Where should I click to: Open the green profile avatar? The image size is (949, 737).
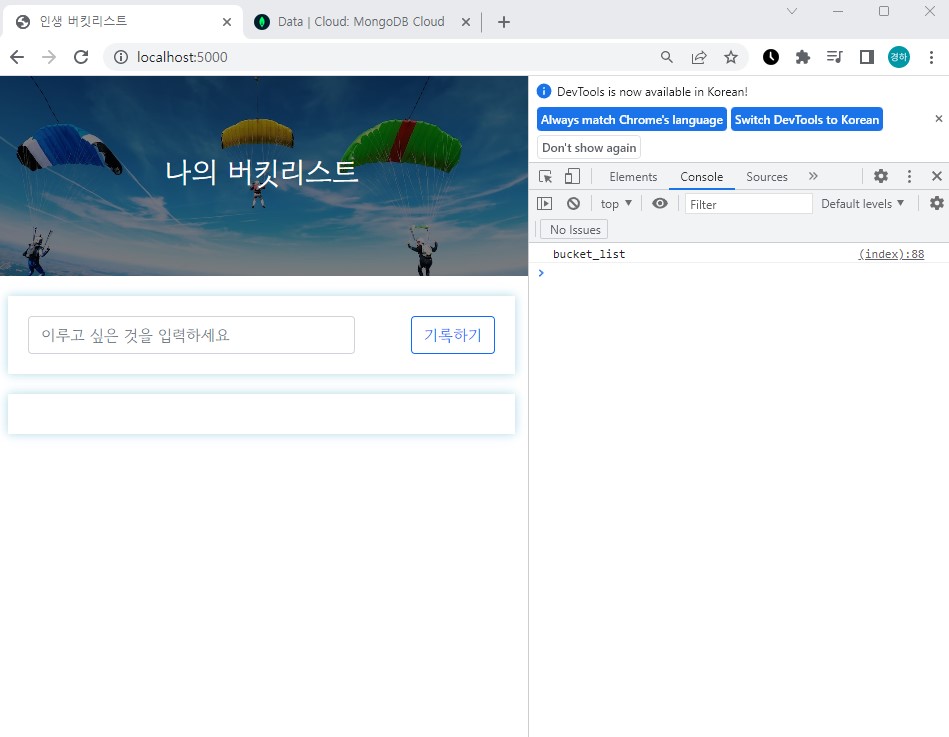point(899,57)
